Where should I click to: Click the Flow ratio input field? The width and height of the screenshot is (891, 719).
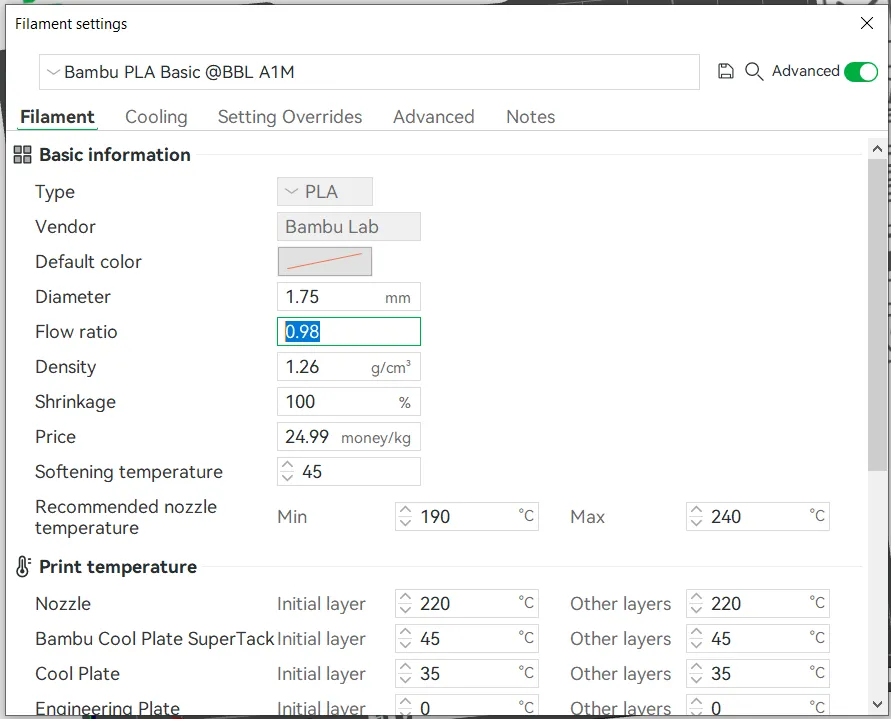(348, 332)
